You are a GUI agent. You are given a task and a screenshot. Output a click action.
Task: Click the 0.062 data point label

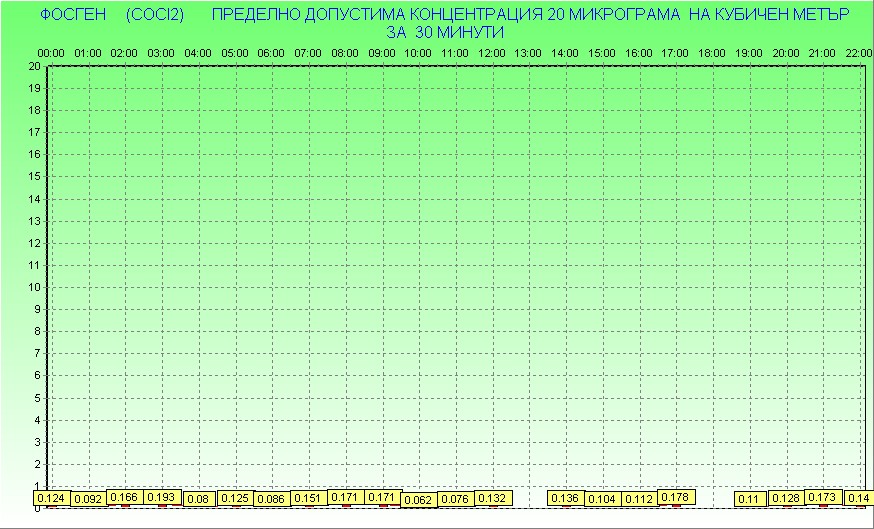(419, 500)
